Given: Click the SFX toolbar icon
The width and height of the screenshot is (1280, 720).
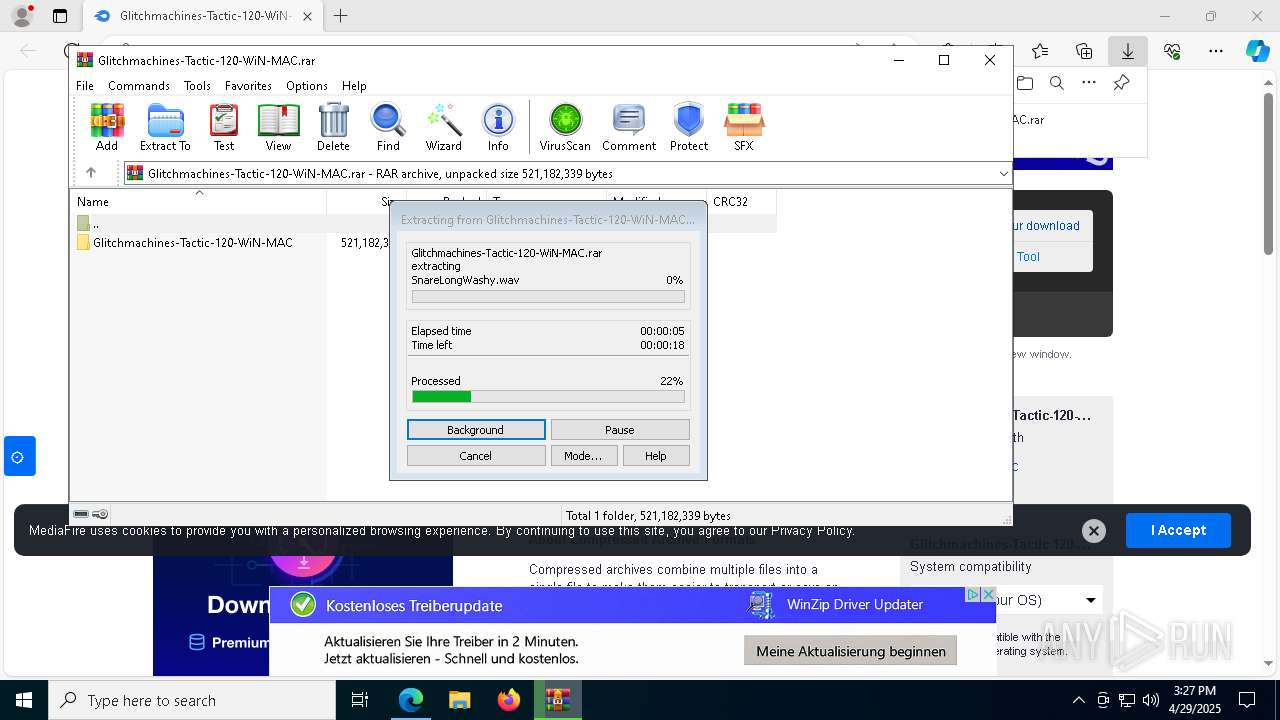Looking at the screenshot, I should pyautogui.click(x=743, y=127).
